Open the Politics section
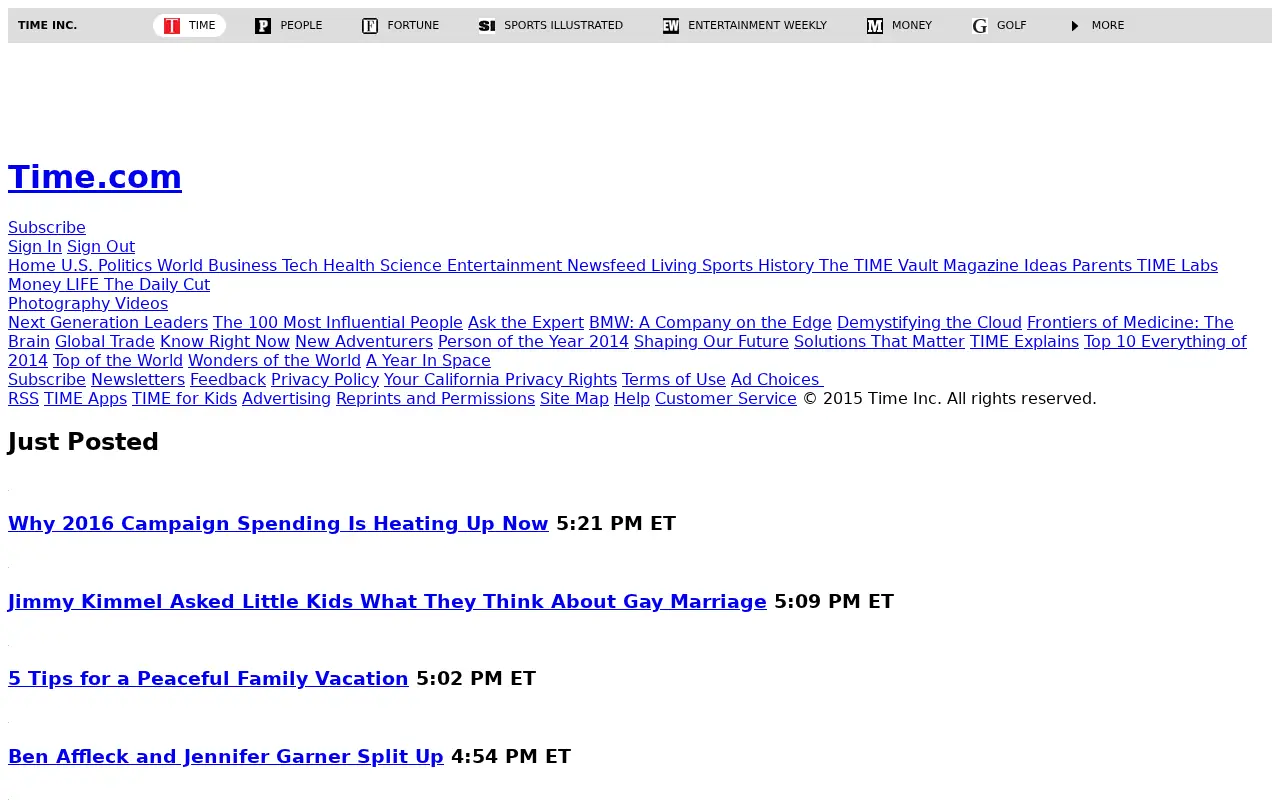 [125, 266]
